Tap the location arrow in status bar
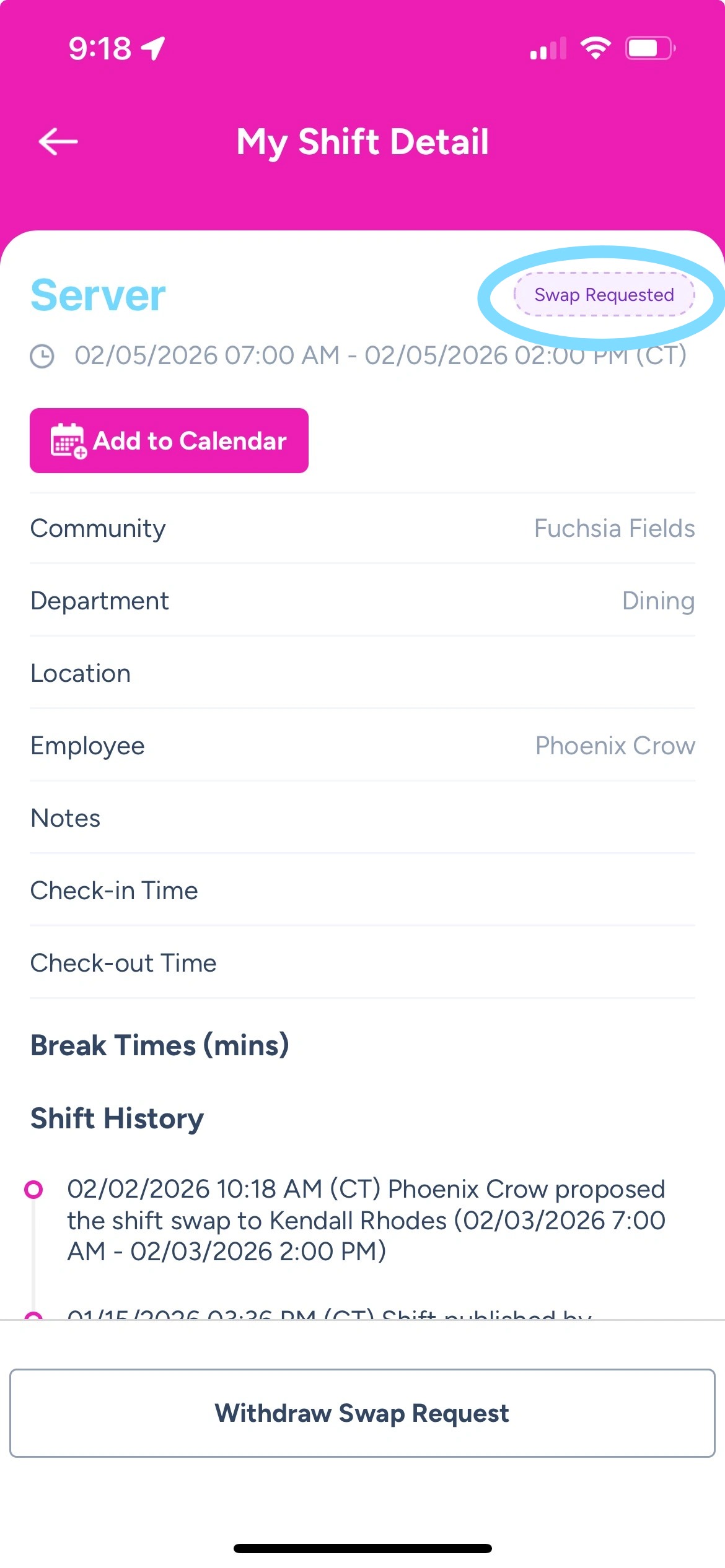725x1568 pixels. 153,48
